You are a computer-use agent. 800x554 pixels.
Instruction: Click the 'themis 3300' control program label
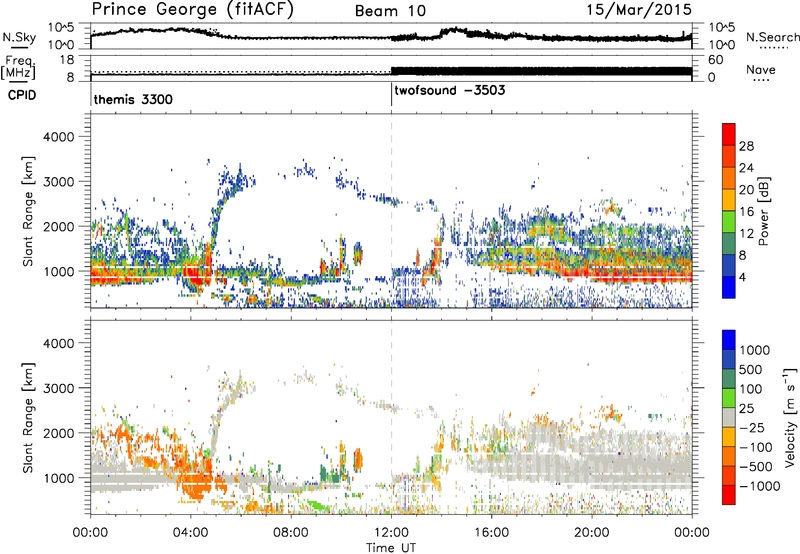coord(133,99)
